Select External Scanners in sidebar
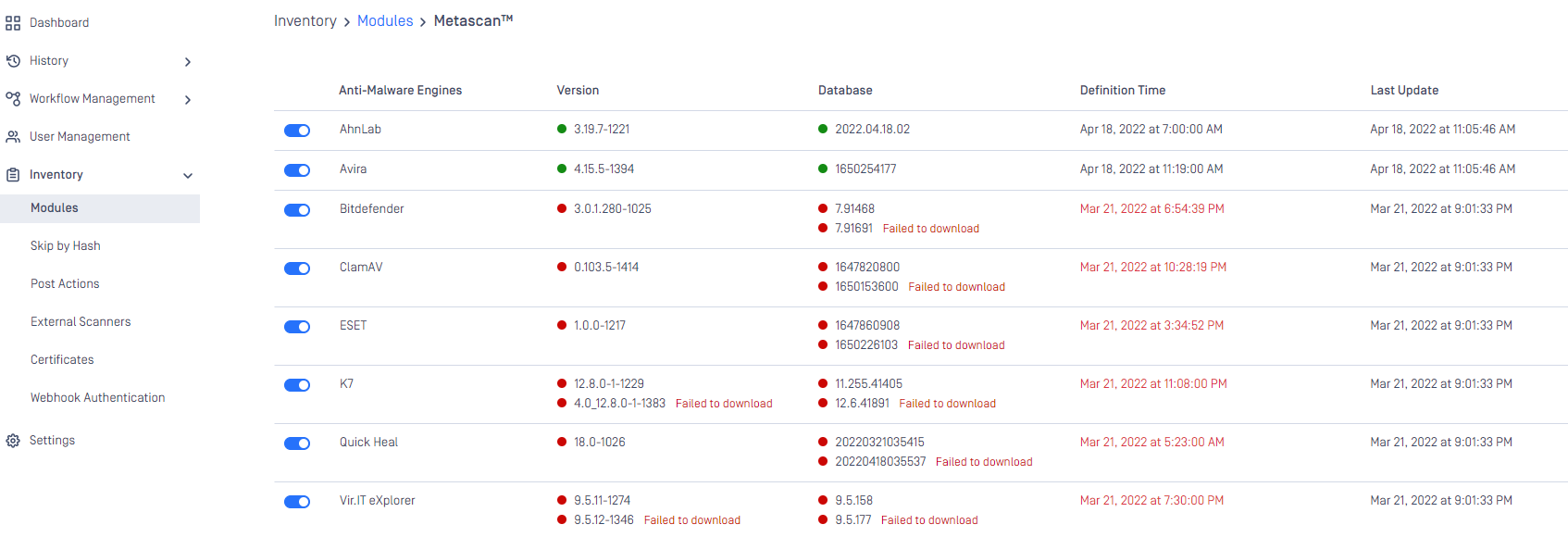Screen dimensions: 1568x537 (x=81, y=322)
